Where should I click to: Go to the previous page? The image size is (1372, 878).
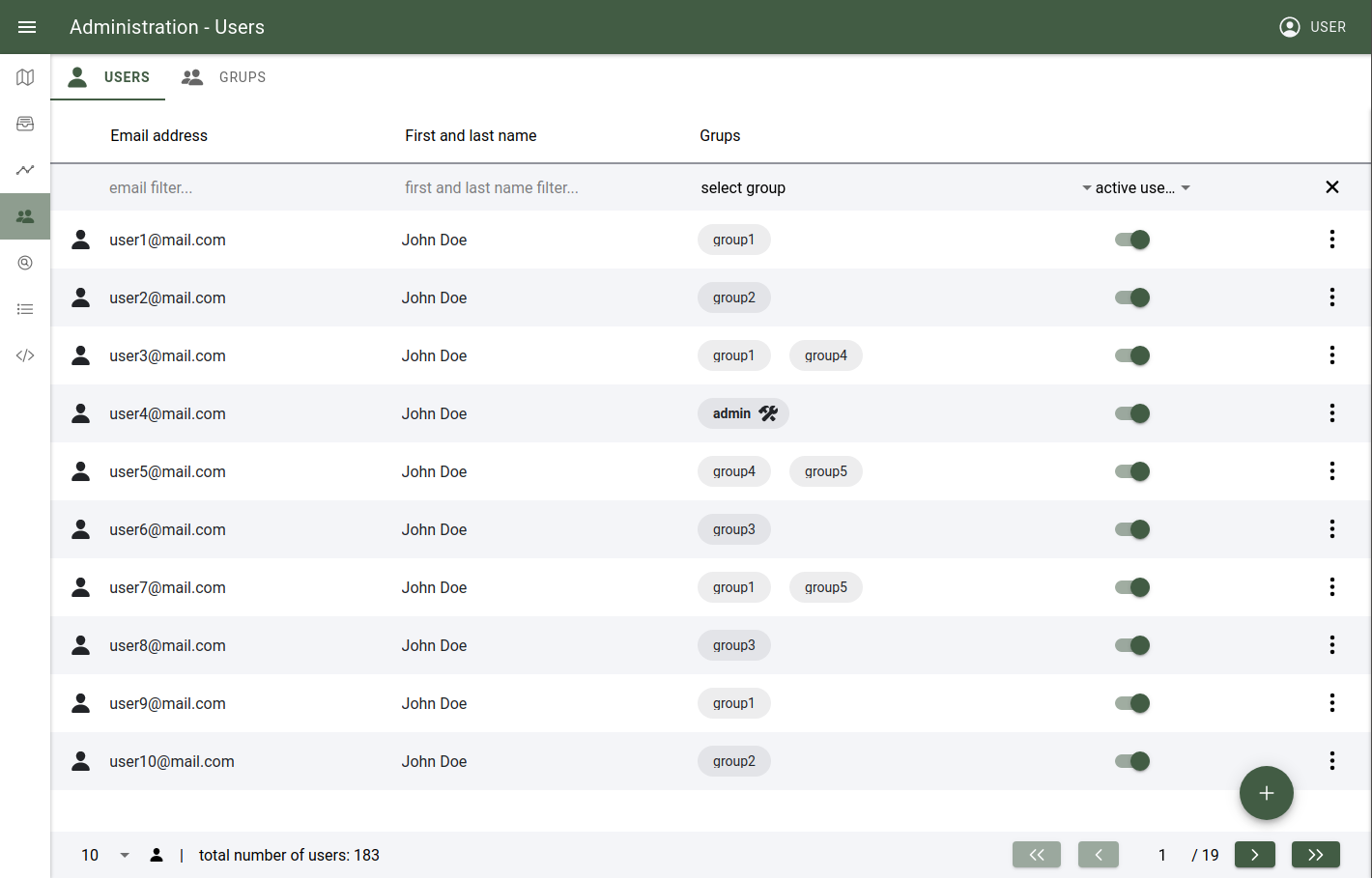[x=1099, y=855]
